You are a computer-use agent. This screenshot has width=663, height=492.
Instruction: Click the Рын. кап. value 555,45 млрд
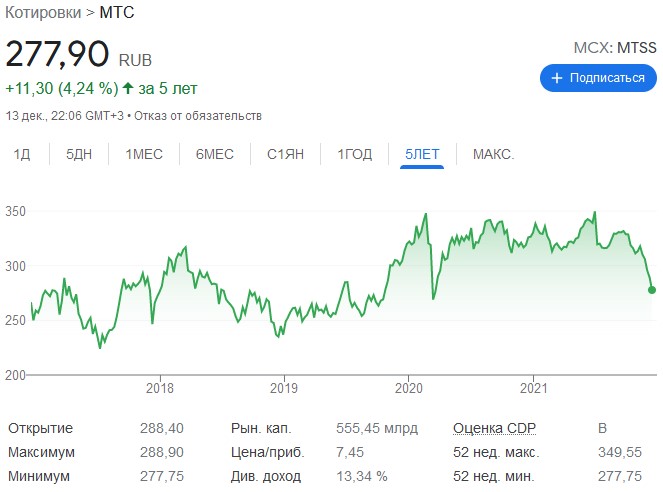pos(377,428)
